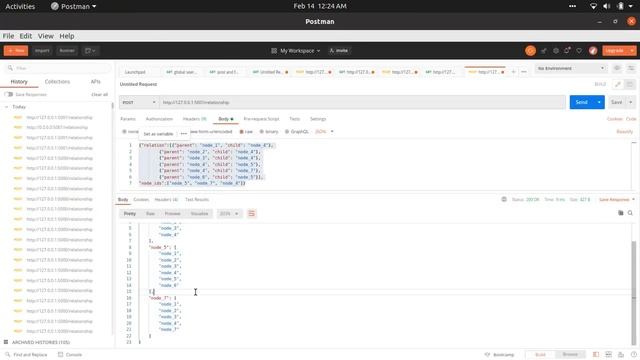Click the heart icon in header
Screen dimensions: 640x360
579,51
